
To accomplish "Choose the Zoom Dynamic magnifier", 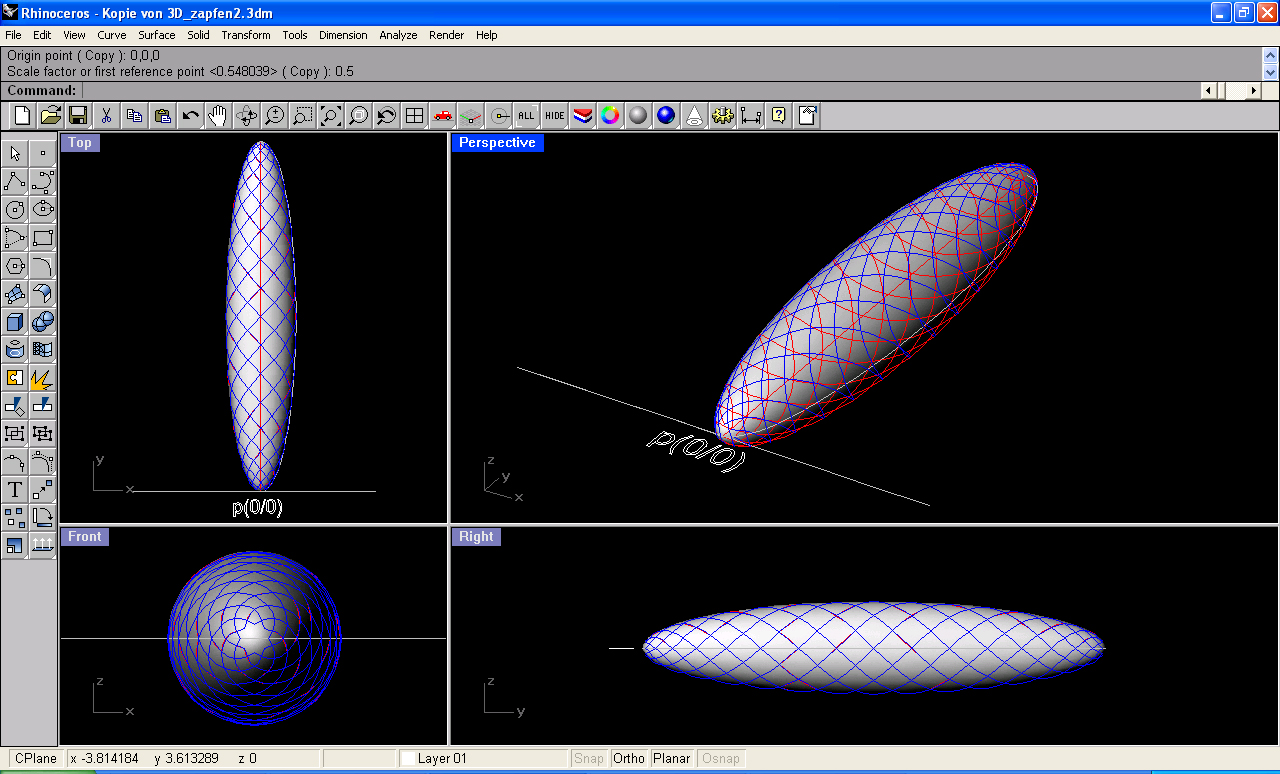I will pyautogui.click(x=274, y=116).
